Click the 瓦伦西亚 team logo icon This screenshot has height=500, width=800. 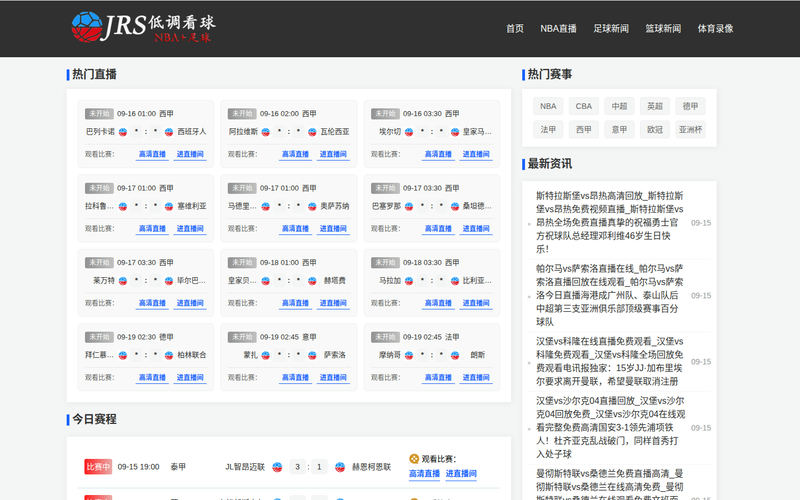pyautogui.click(x=312, y=132)
